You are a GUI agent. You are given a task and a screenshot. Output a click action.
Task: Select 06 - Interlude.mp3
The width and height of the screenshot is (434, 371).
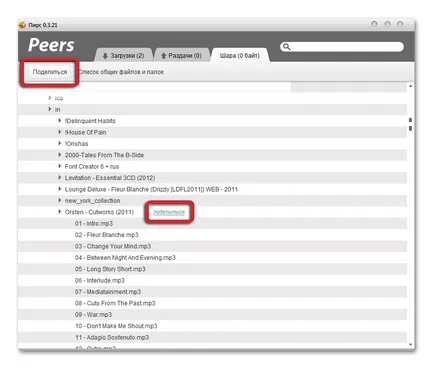coord(212,280)
